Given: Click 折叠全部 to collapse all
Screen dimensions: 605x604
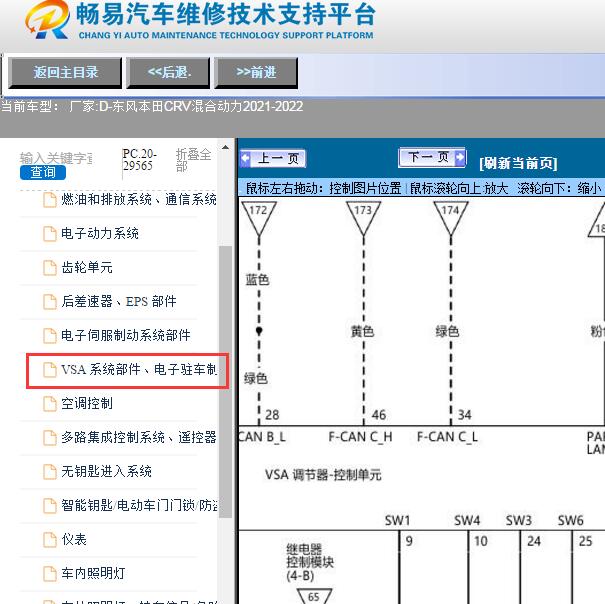Looking at the screenshot, I should (x=193, y=160).
